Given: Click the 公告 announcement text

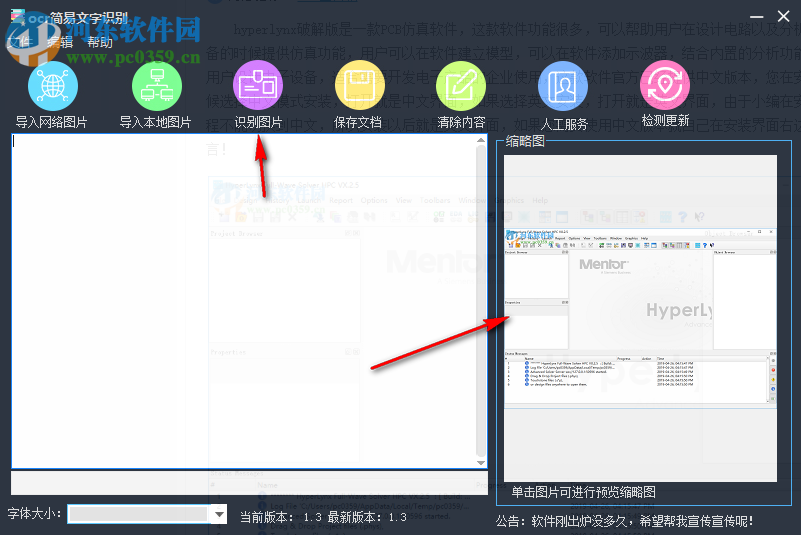Looking at the screenshot, I should [624, 521].
